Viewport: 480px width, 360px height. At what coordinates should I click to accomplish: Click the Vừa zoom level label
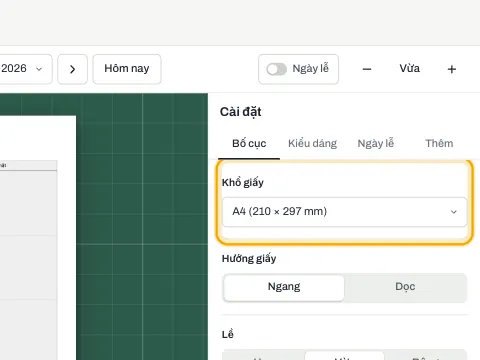click(409, 69)
